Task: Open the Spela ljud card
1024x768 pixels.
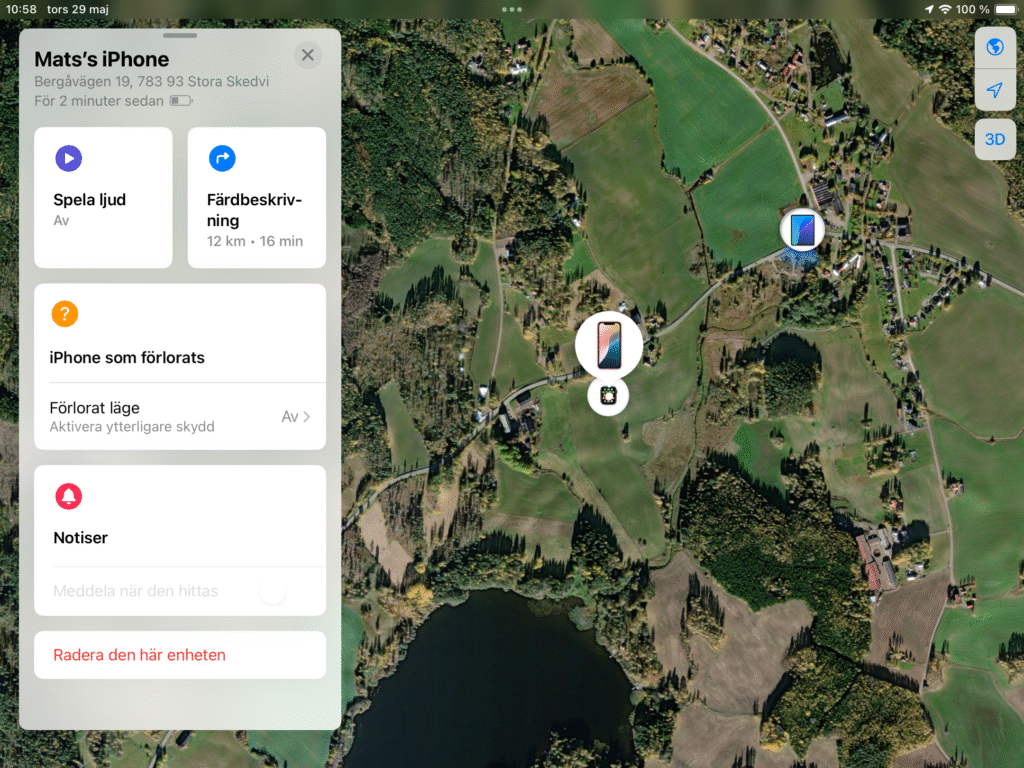Action: tap(103, 197)
